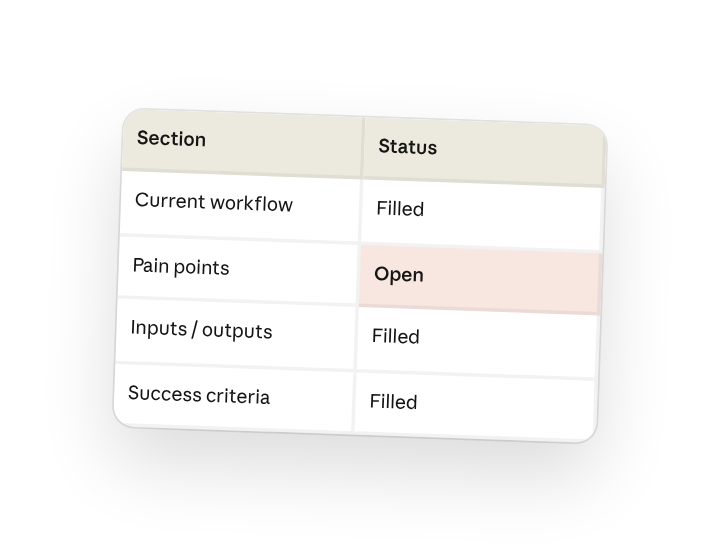Click column divider between Pain points and Open
Viewport: 720px width, 552px height.
pyautogui.click(x=358, y=275)
